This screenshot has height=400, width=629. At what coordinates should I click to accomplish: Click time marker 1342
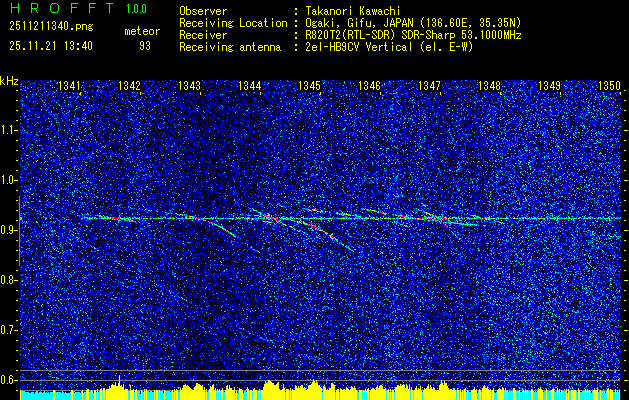(130, 86)
